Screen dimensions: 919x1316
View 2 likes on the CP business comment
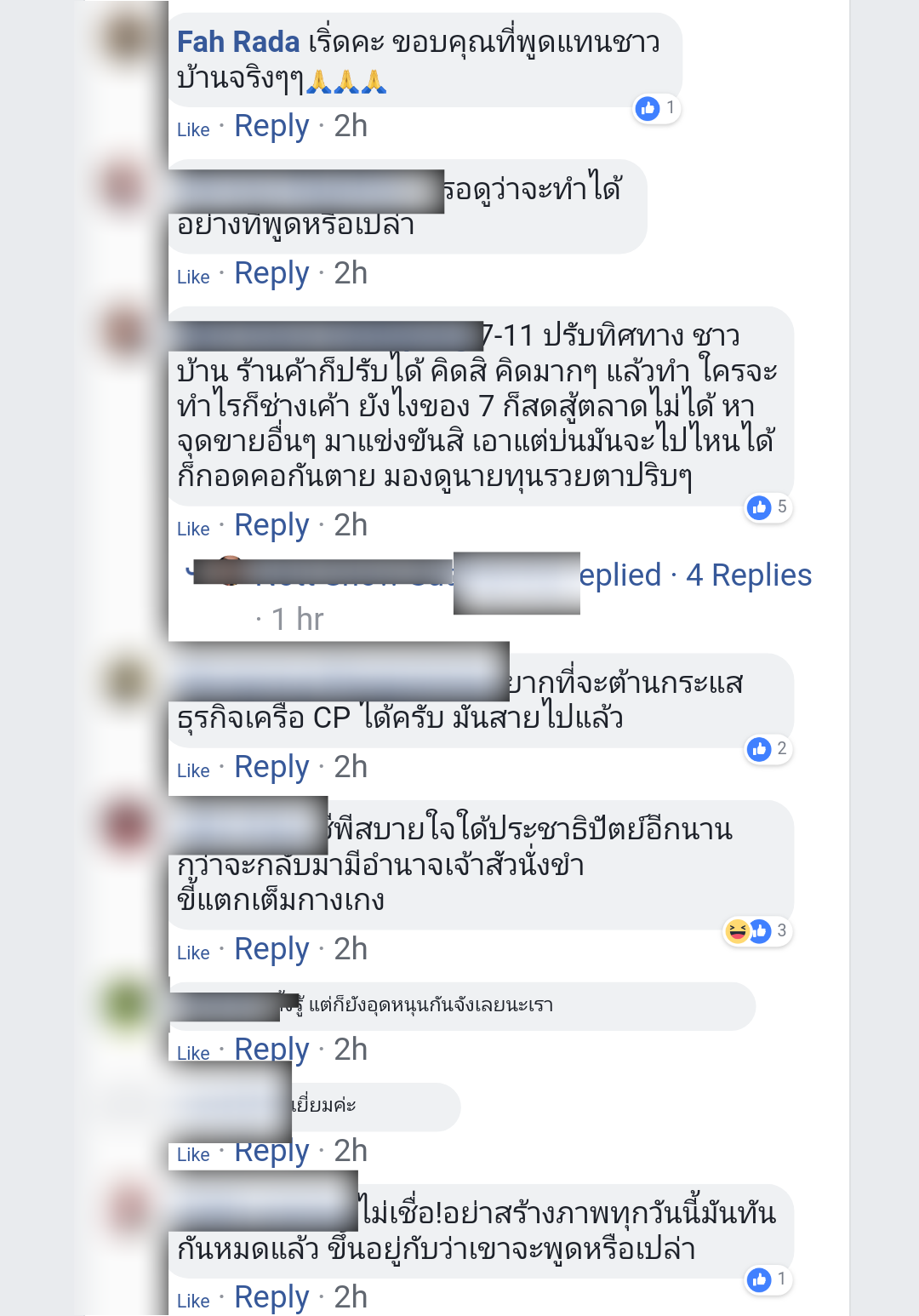[x=768, y=749]
